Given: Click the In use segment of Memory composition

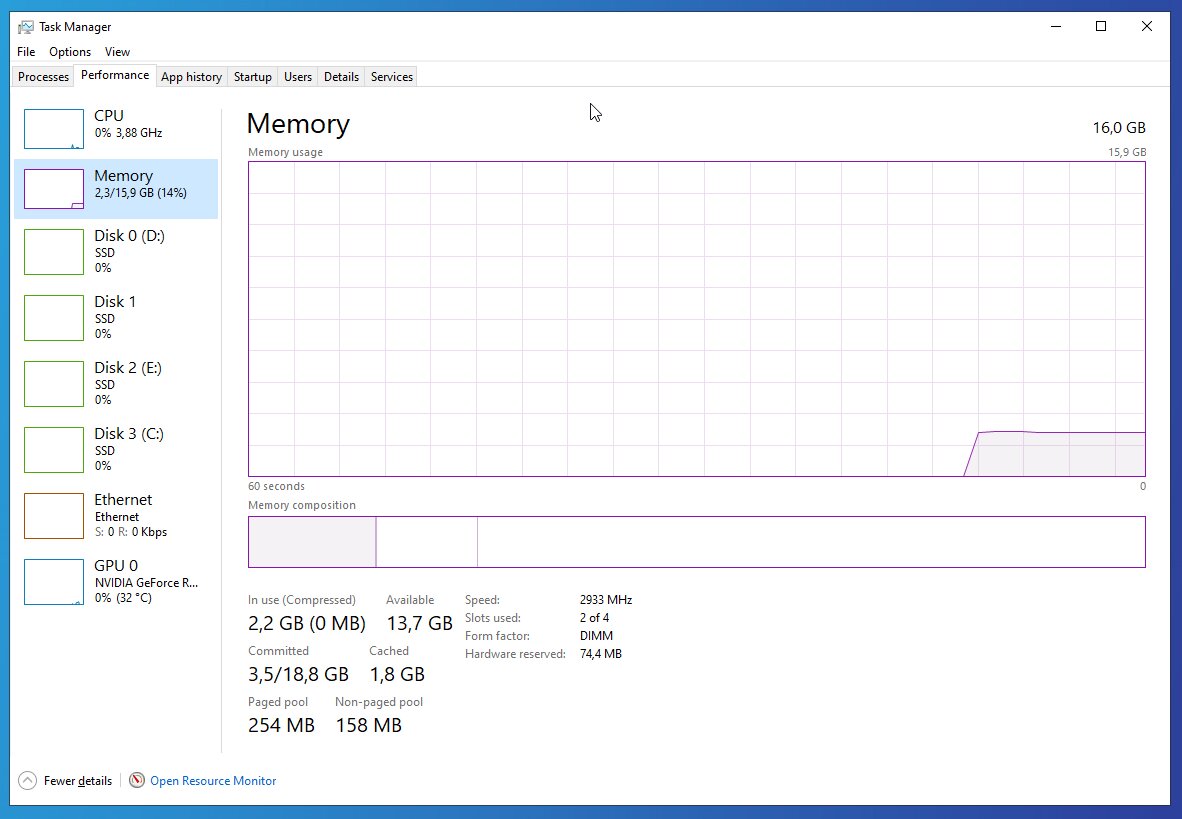Looking at the screenshot, I should click(312, 541).
